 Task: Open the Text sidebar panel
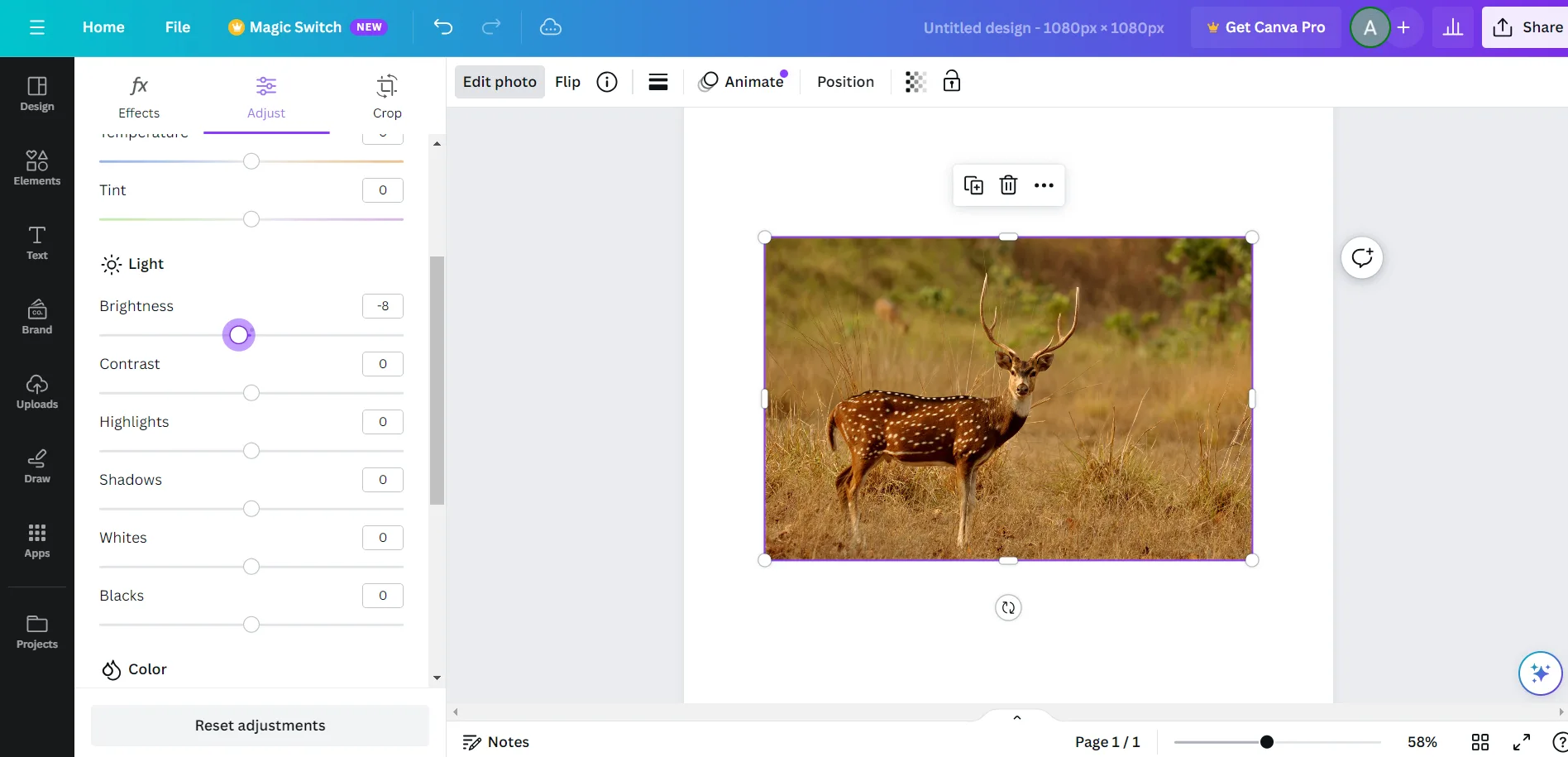click(37, 242)
